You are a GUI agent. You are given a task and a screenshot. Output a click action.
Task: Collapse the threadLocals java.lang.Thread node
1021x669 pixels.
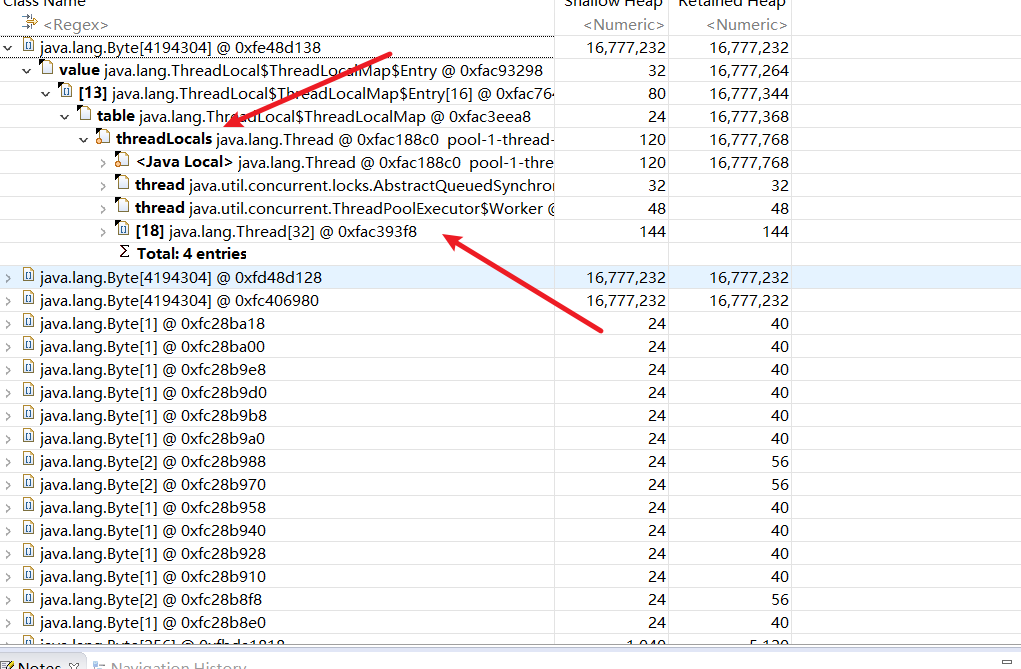pos(84,139)
